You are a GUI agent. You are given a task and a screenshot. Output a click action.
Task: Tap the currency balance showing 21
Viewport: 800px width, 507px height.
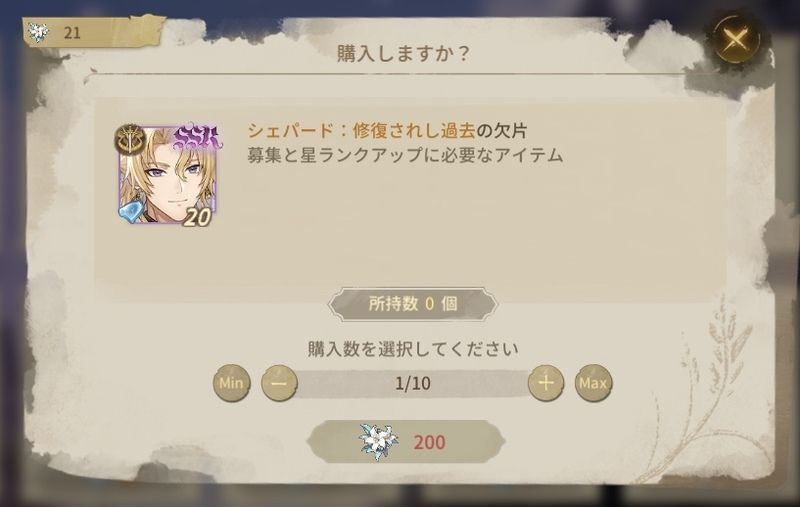[72, 33]
